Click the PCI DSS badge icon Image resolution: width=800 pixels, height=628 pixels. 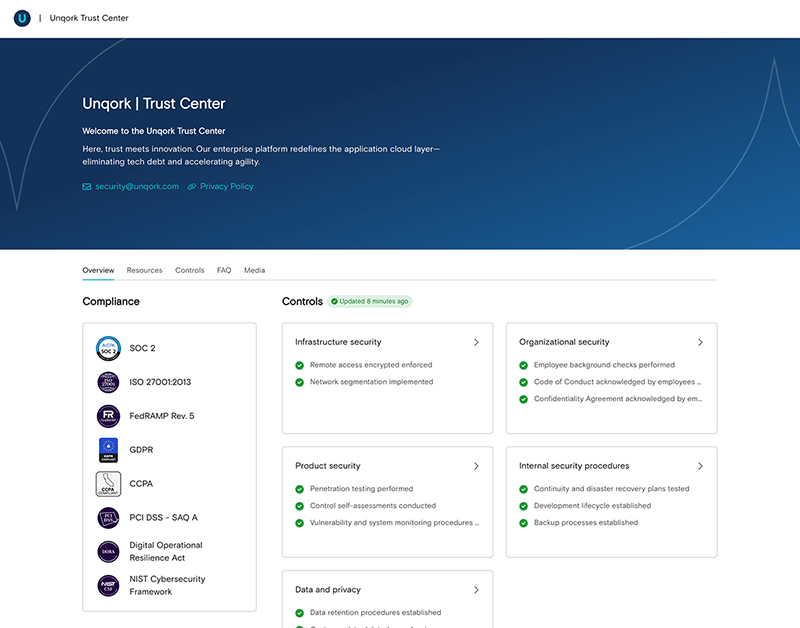(x=108, y=518)
